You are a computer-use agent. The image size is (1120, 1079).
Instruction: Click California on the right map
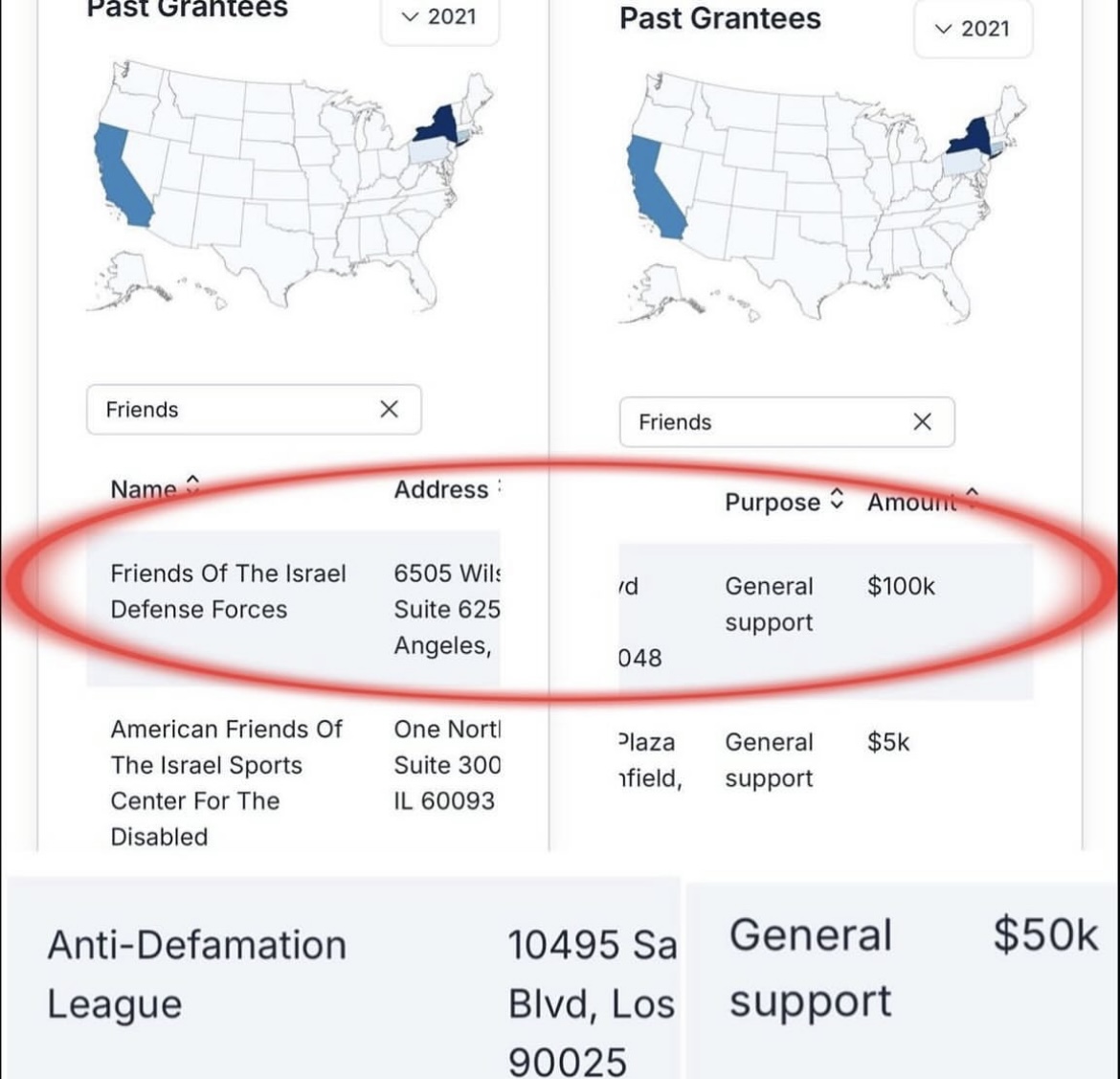coord(653,190)
